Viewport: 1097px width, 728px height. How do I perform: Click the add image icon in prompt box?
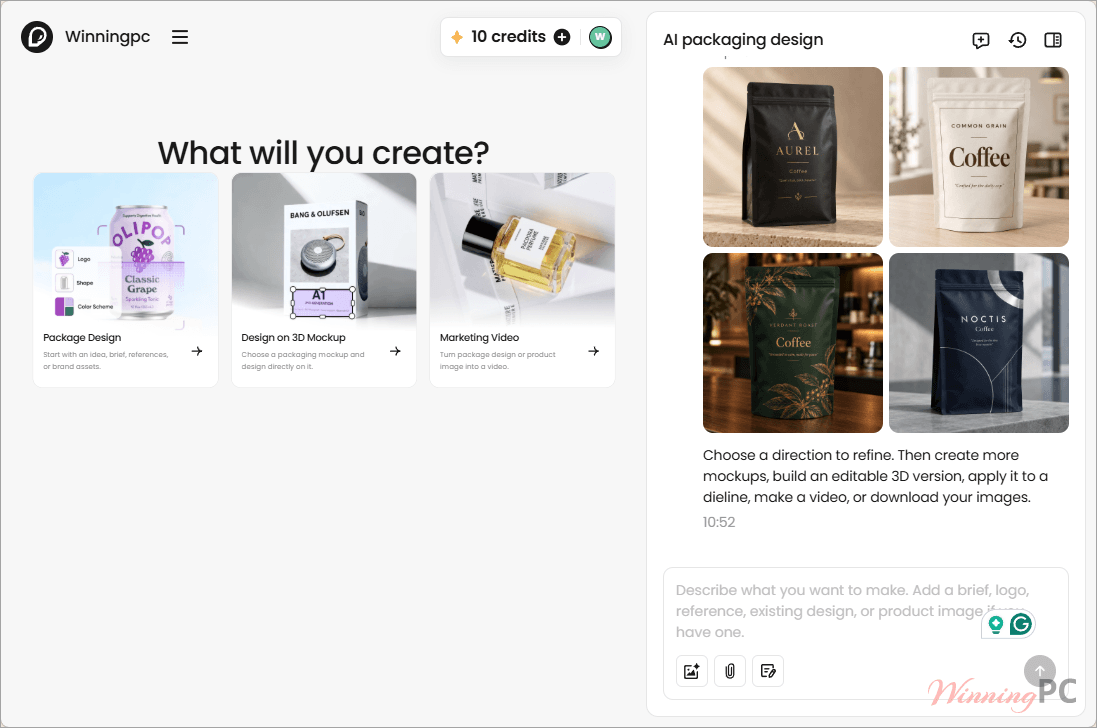pos(692,671)
